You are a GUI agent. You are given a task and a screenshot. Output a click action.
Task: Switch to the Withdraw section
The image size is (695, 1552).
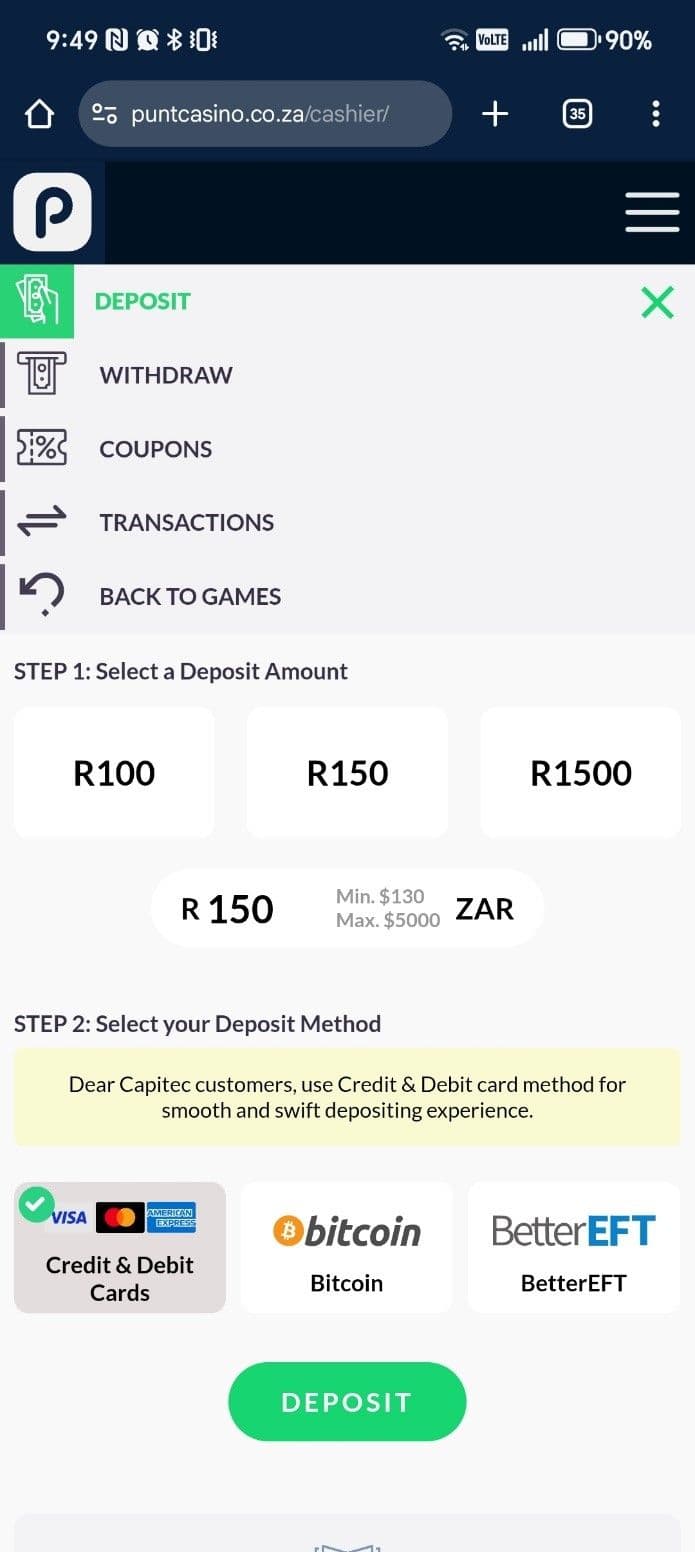(165, 374)
